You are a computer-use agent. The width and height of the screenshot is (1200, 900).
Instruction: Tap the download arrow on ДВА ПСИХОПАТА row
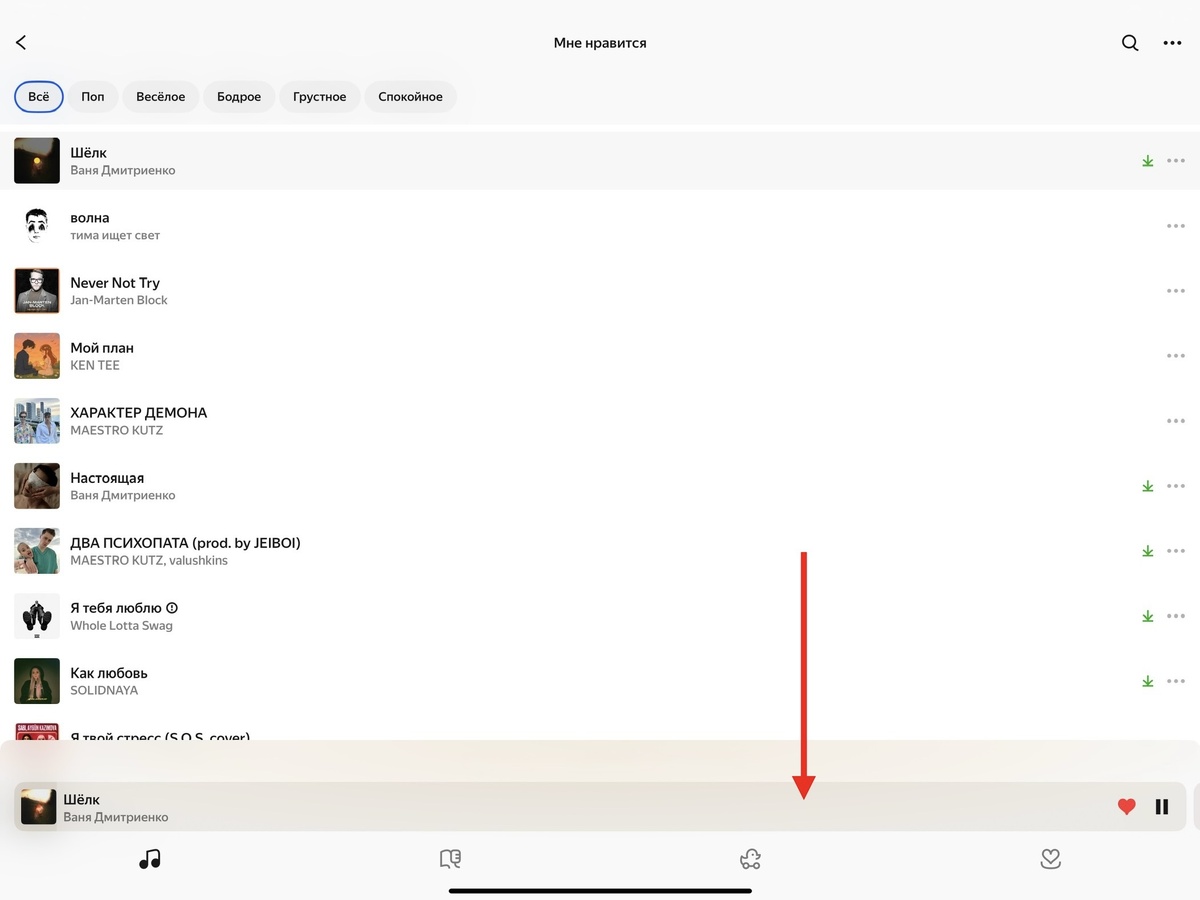point(1148,551)
